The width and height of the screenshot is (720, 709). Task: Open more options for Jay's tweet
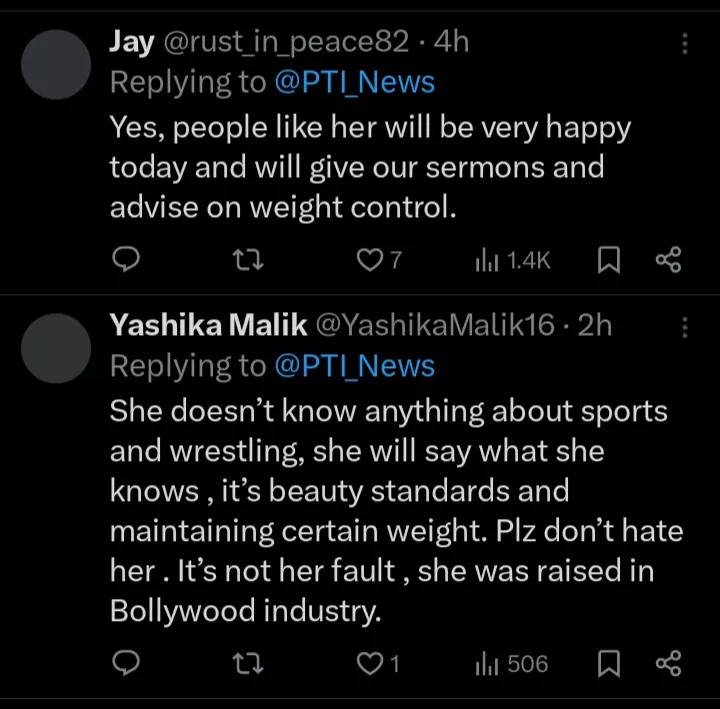685,43
